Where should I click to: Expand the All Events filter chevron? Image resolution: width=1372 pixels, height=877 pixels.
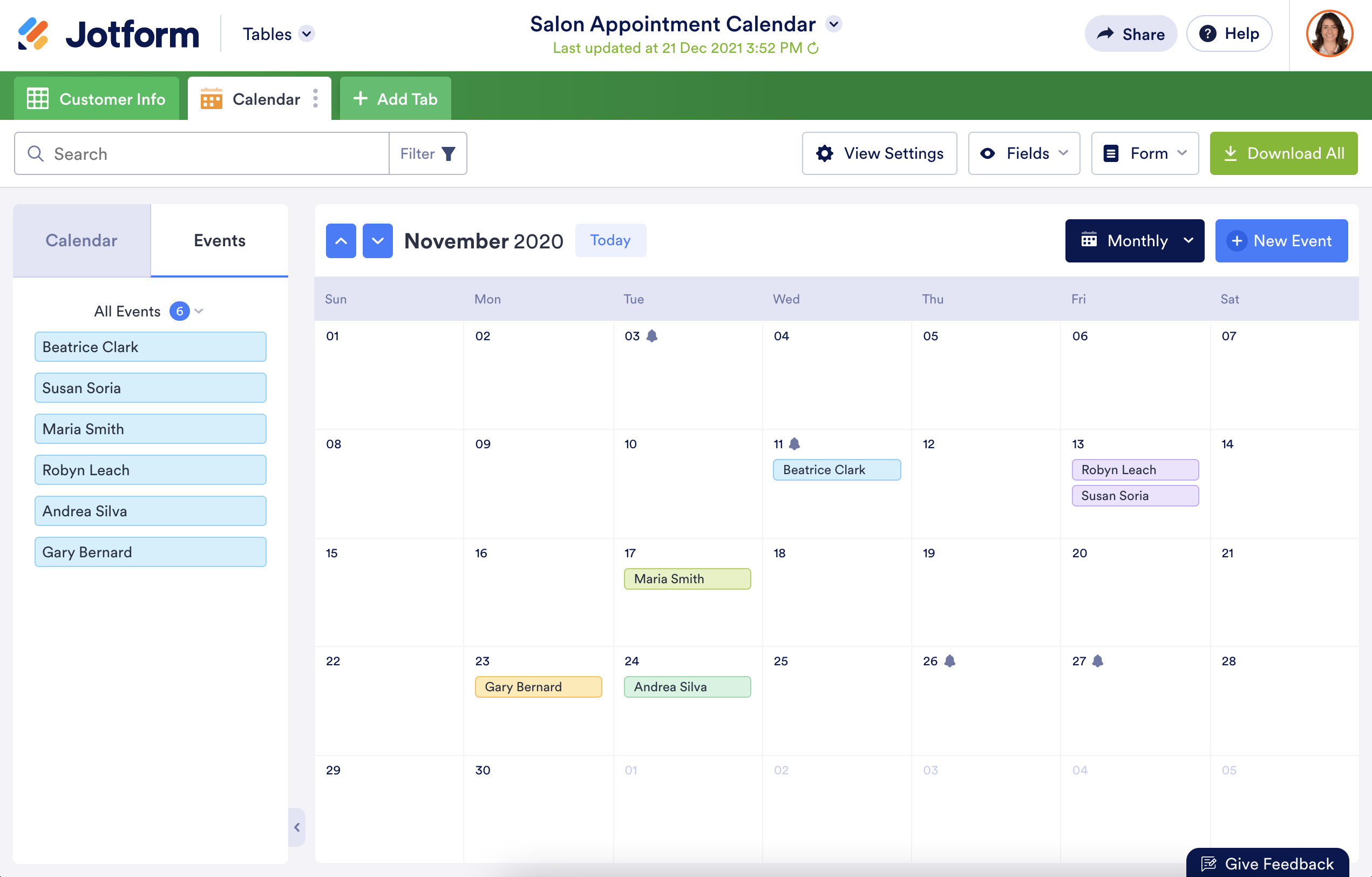pyautogui.click(x=199, y=312)
